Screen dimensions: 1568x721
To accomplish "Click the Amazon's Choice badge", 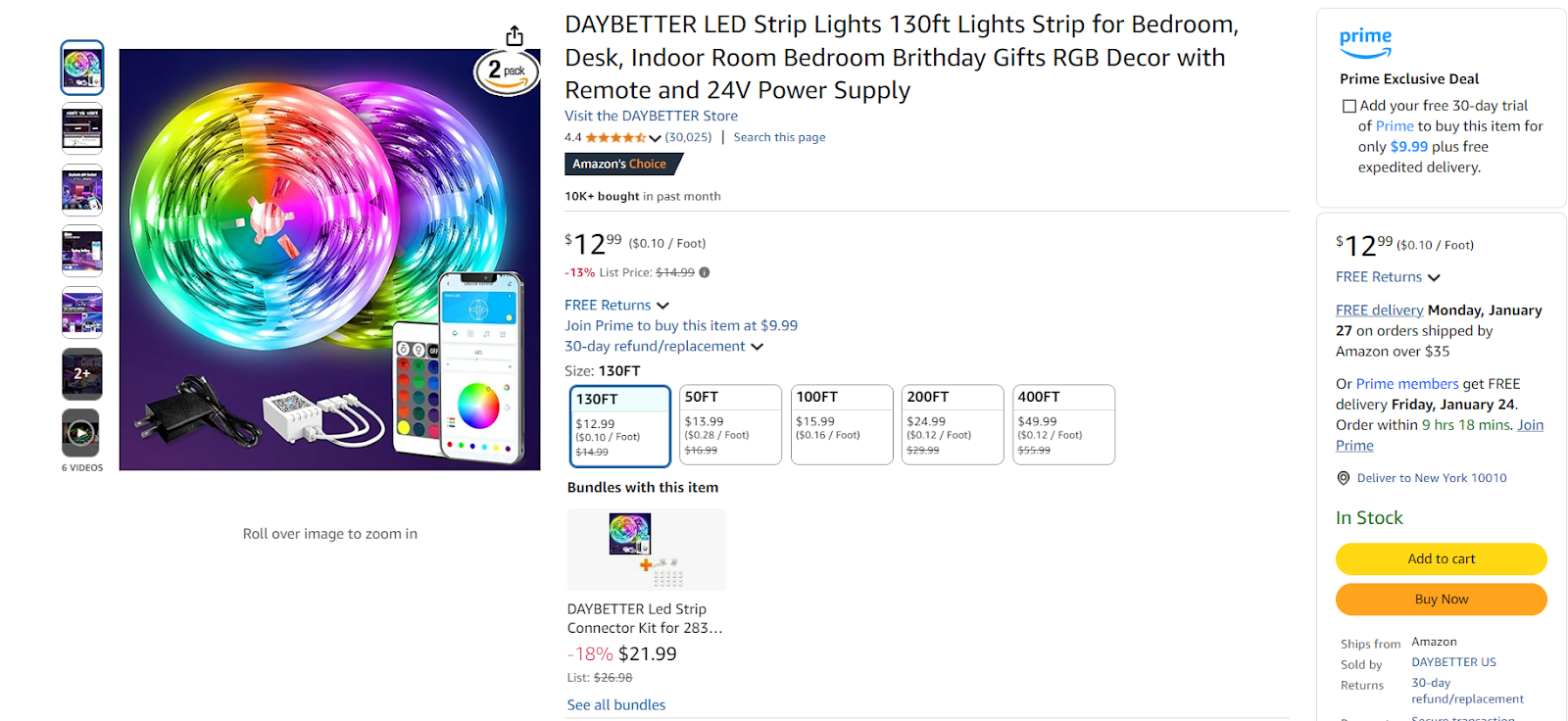I will click(x=622, y=164).
